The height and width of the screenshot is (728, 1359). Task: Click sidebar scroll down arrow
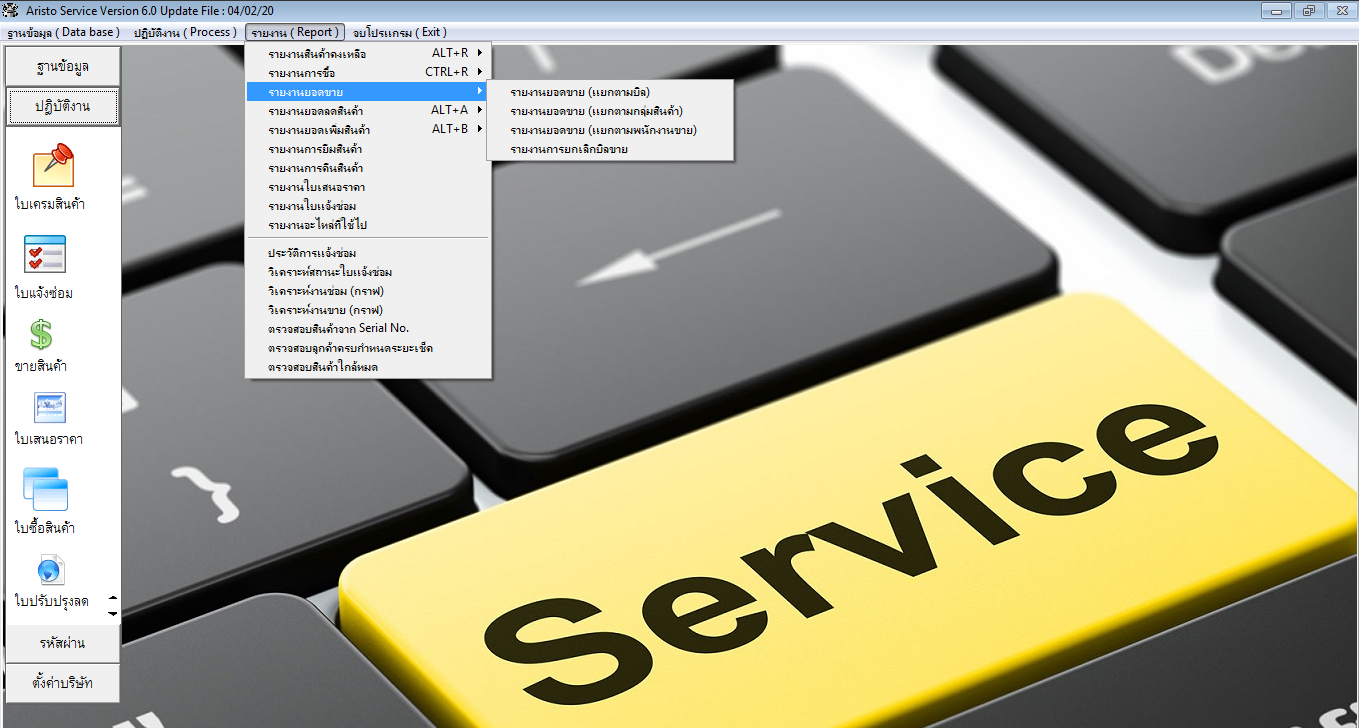[x=112, y=612]
